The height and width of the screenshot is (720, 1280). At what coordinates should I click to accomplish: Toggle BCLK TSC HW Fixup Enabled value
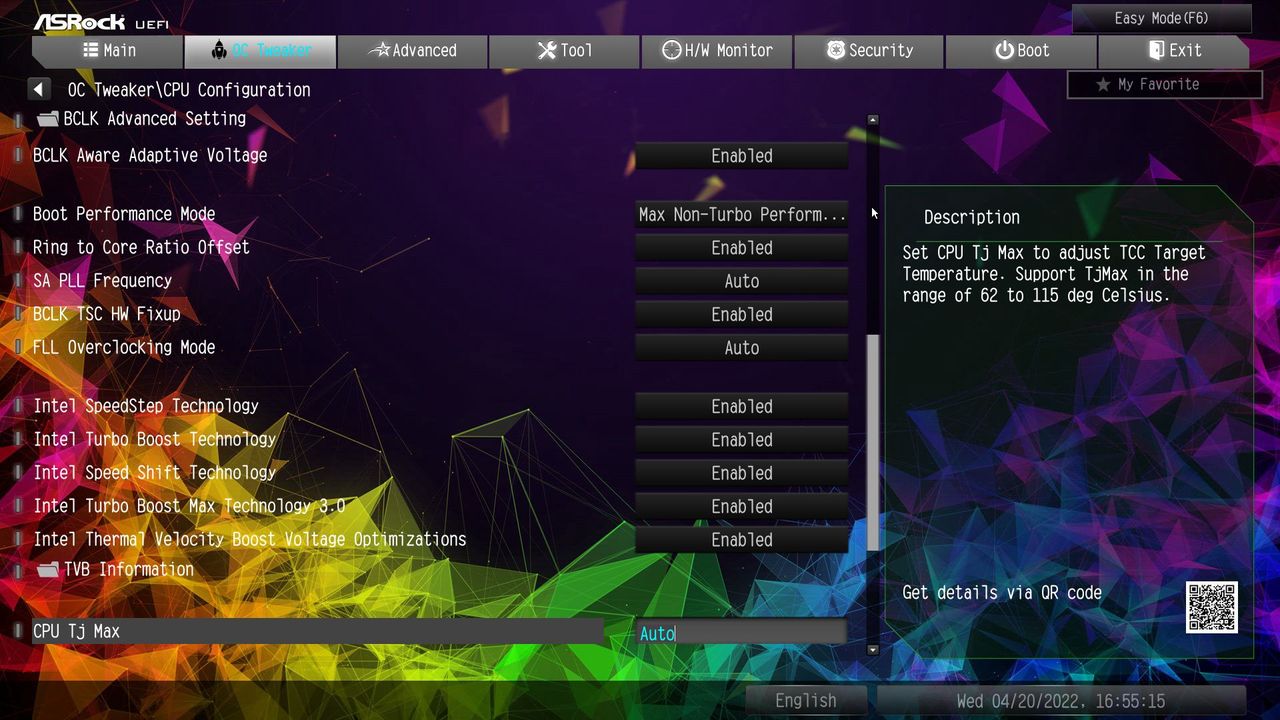click(742, 314)
